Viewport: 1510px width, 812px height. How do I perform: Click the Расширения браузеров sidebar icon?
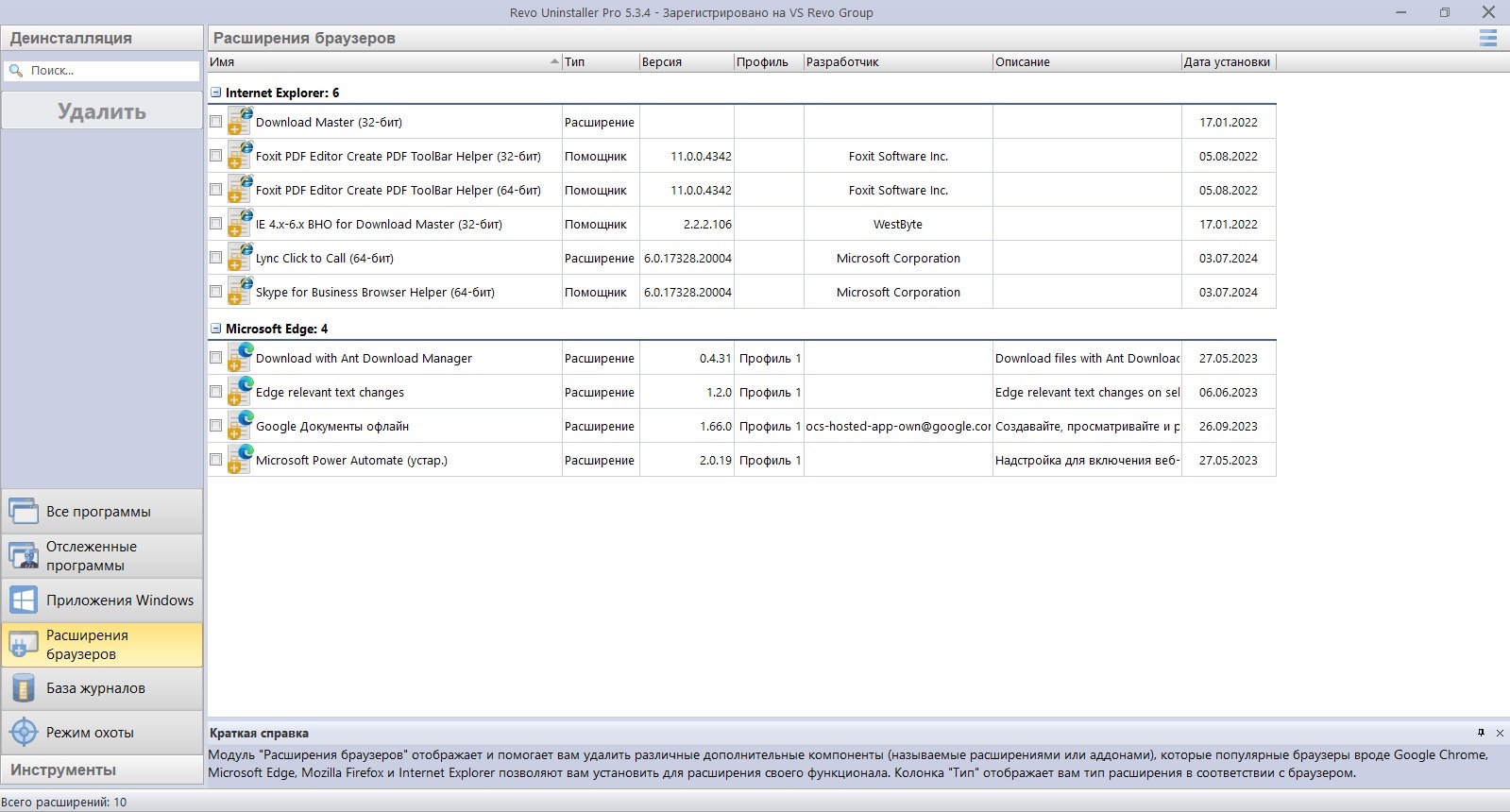click(x=24, y=644)
